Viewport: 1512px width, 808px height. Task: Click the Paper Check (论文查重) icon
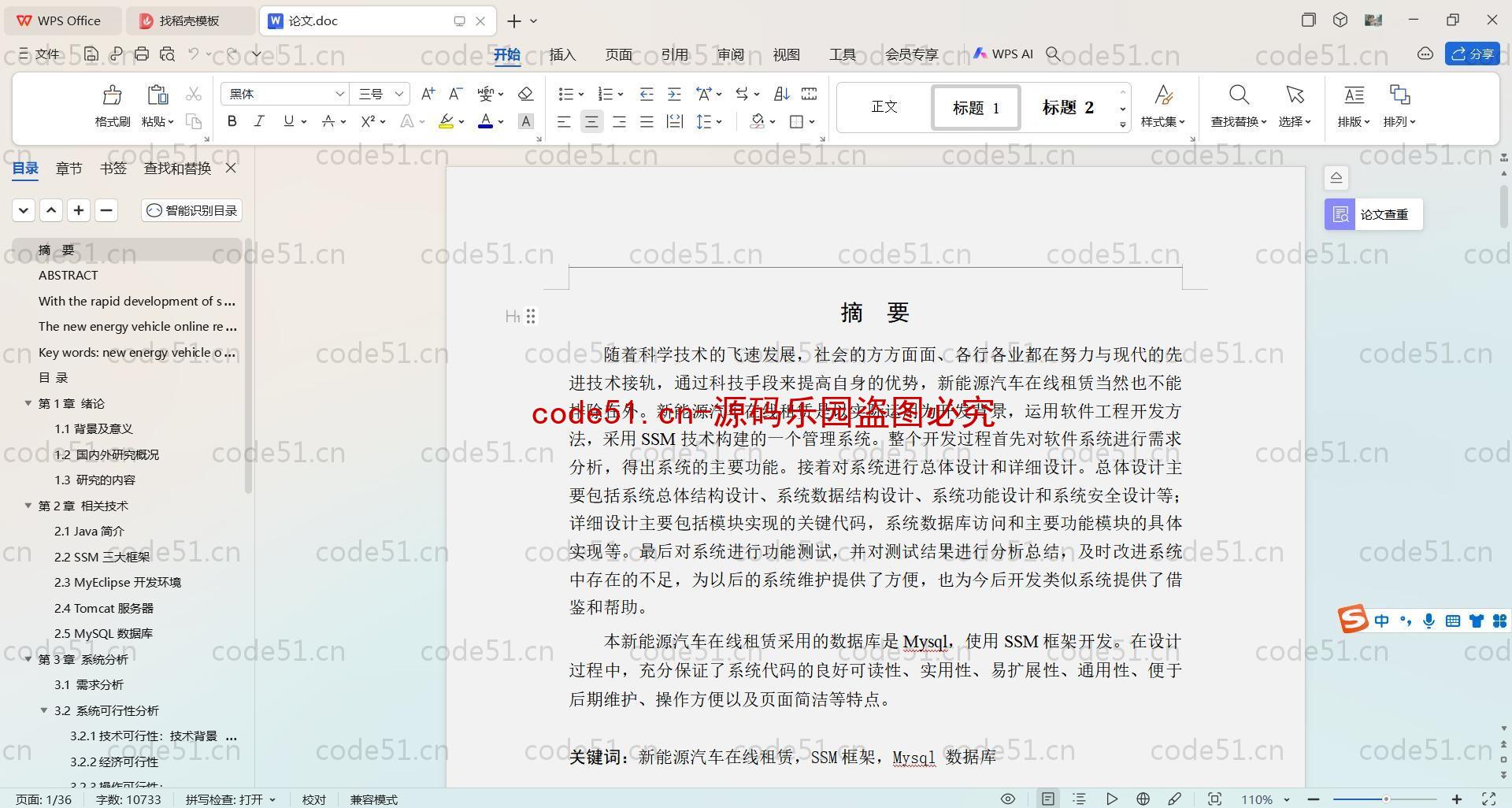point(1340,214)
